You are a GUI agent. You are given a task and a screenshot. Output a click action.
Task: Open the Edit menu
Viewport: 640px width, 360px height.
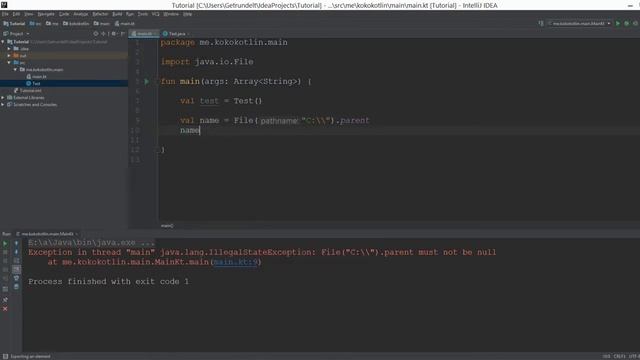[x=16, y=14]
